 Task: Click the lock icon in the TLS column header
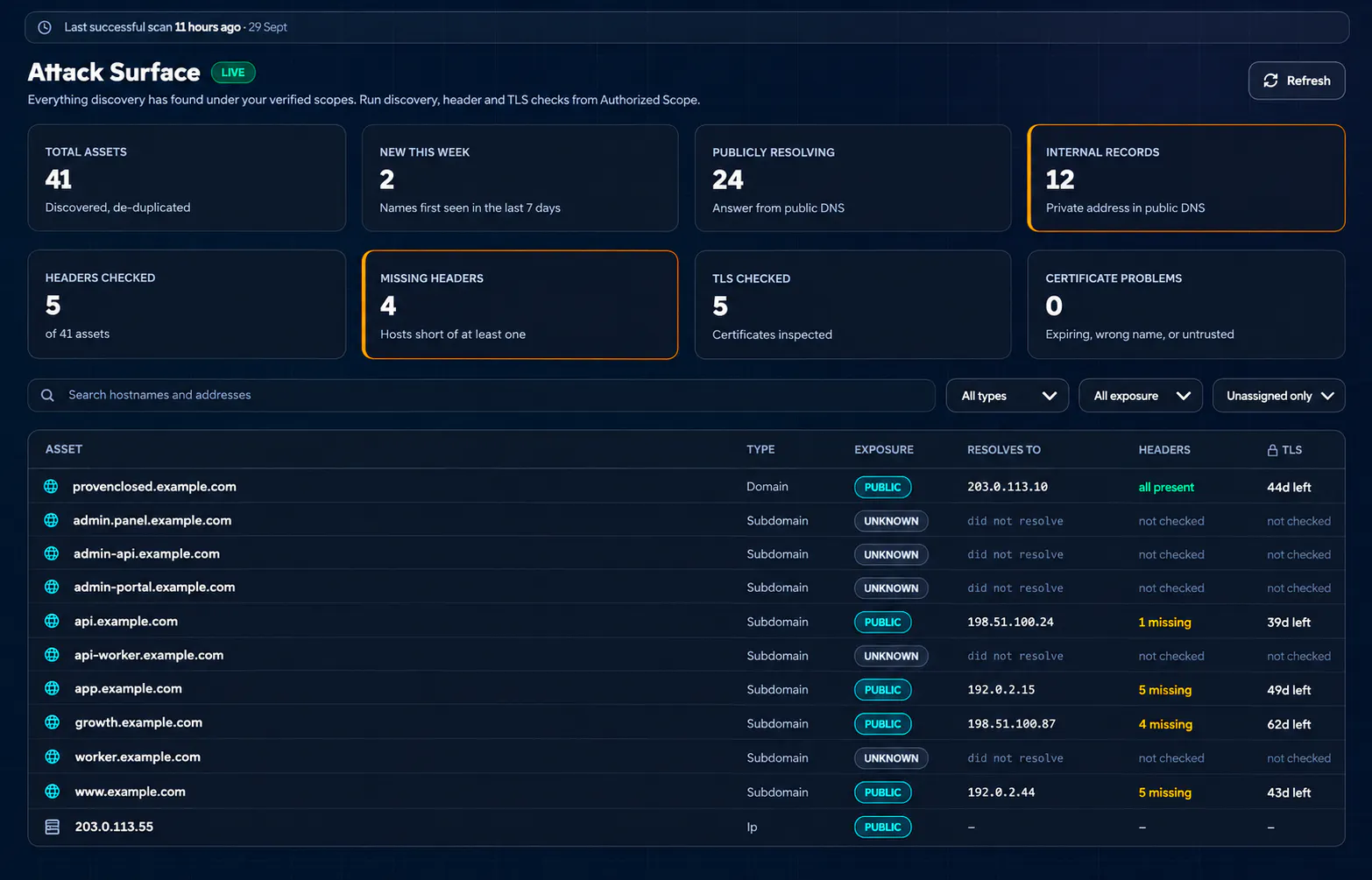[x=1272, y=450]
